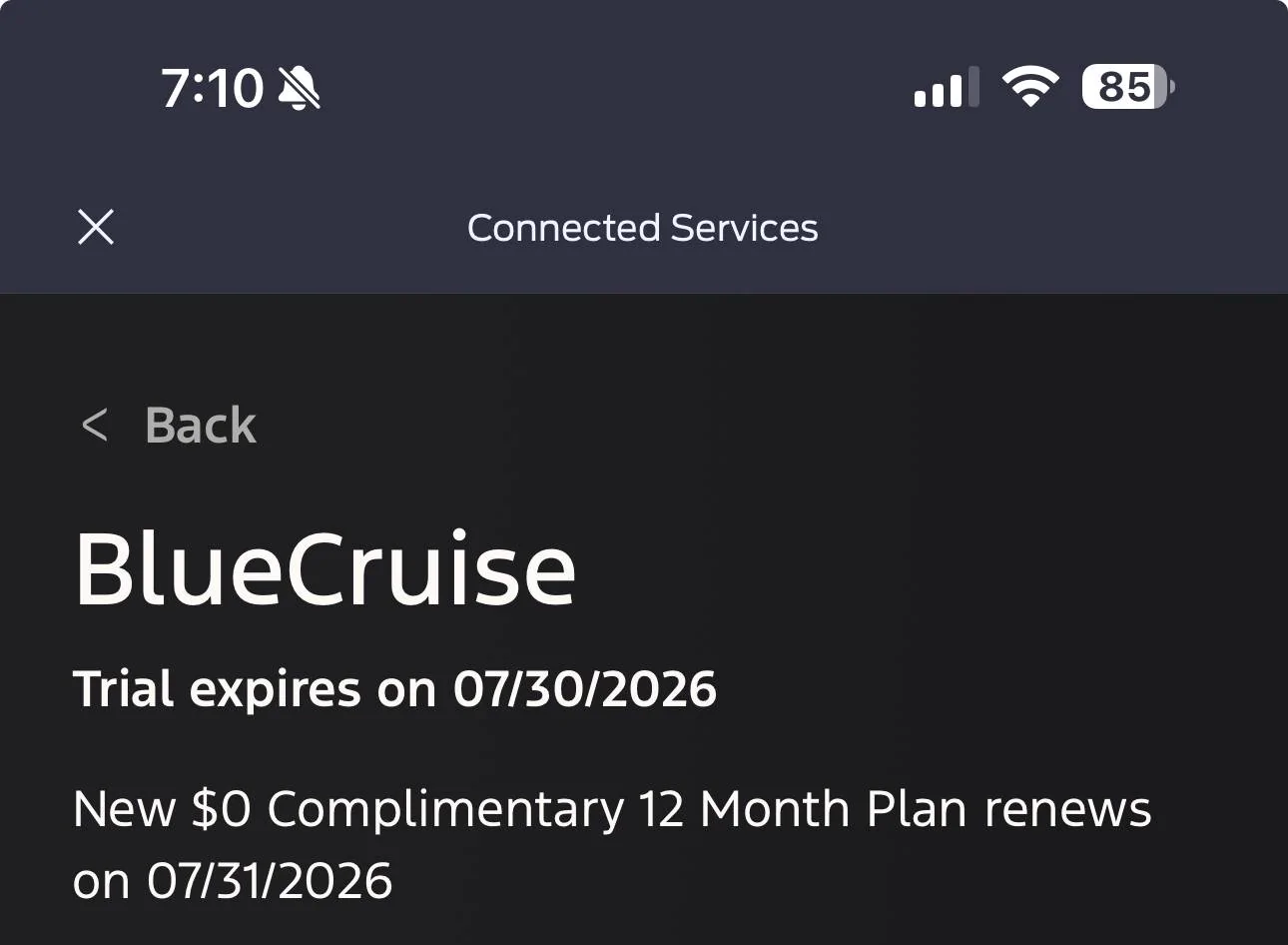Tap the word expires in trial line

[x=275, y=689]
